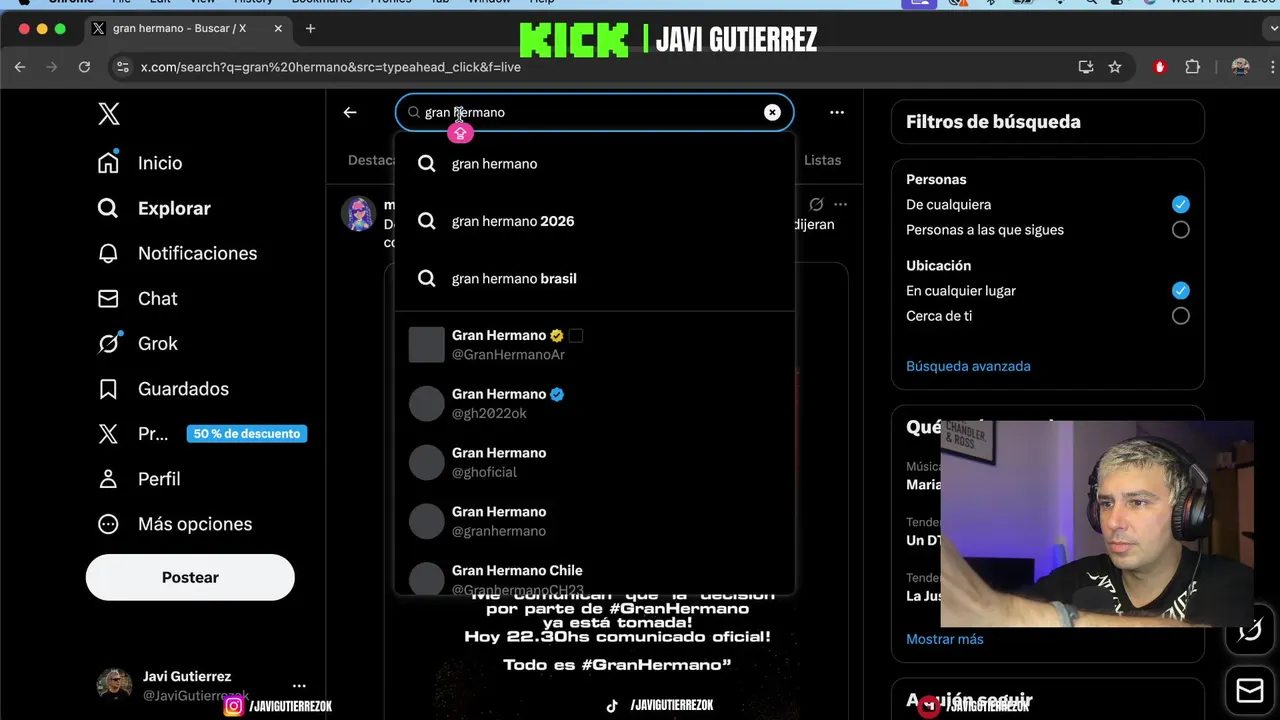Click the X logo in sidebar
This screenshot has width=1280, height=720.
(109, 114)
